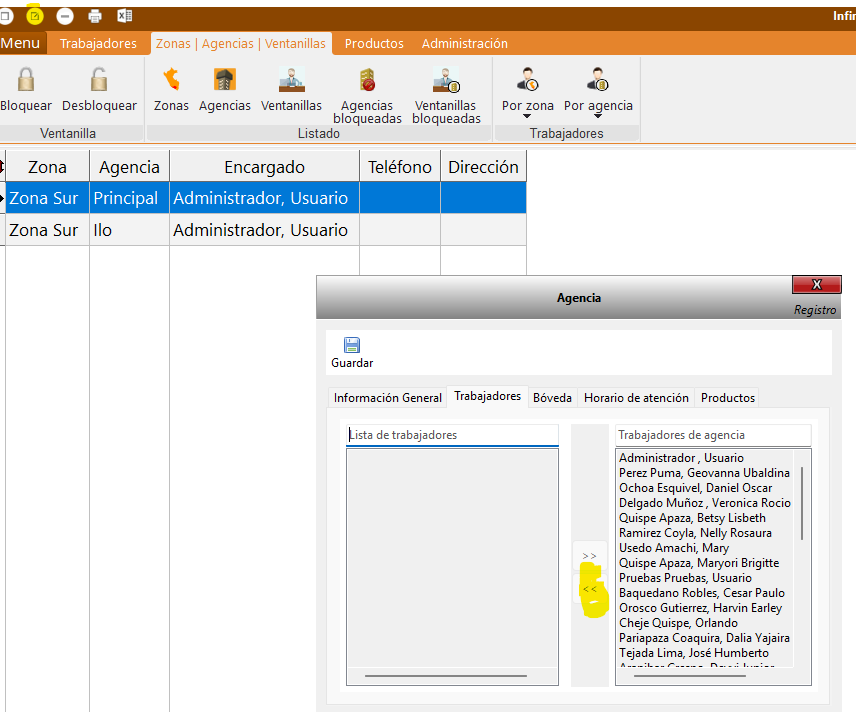Show Agencias bloqueadas list
856x712 pixels.
click(367, 81)
